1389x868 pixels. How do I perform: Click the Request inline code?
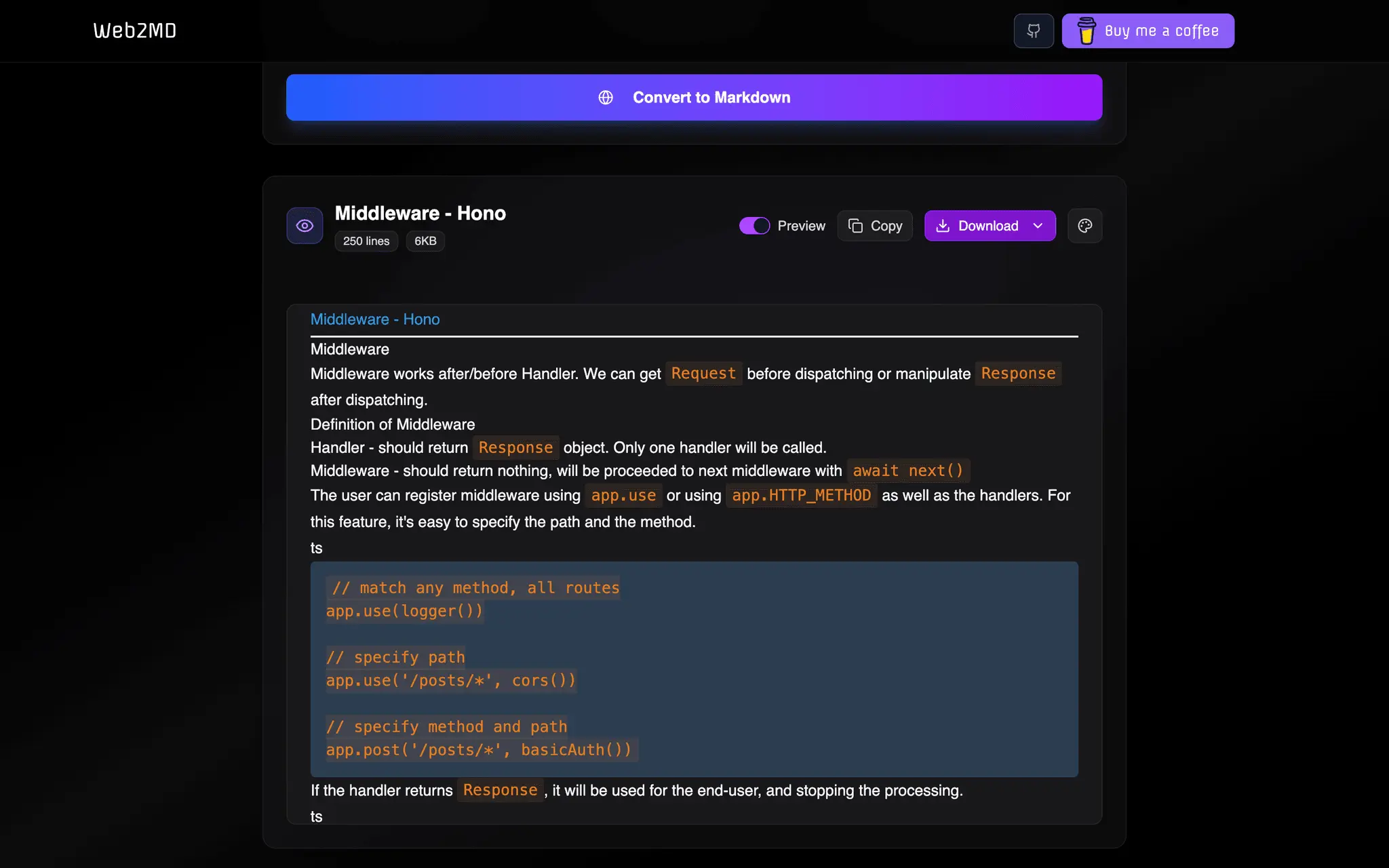pyautogui.click(x=703, y=374)
